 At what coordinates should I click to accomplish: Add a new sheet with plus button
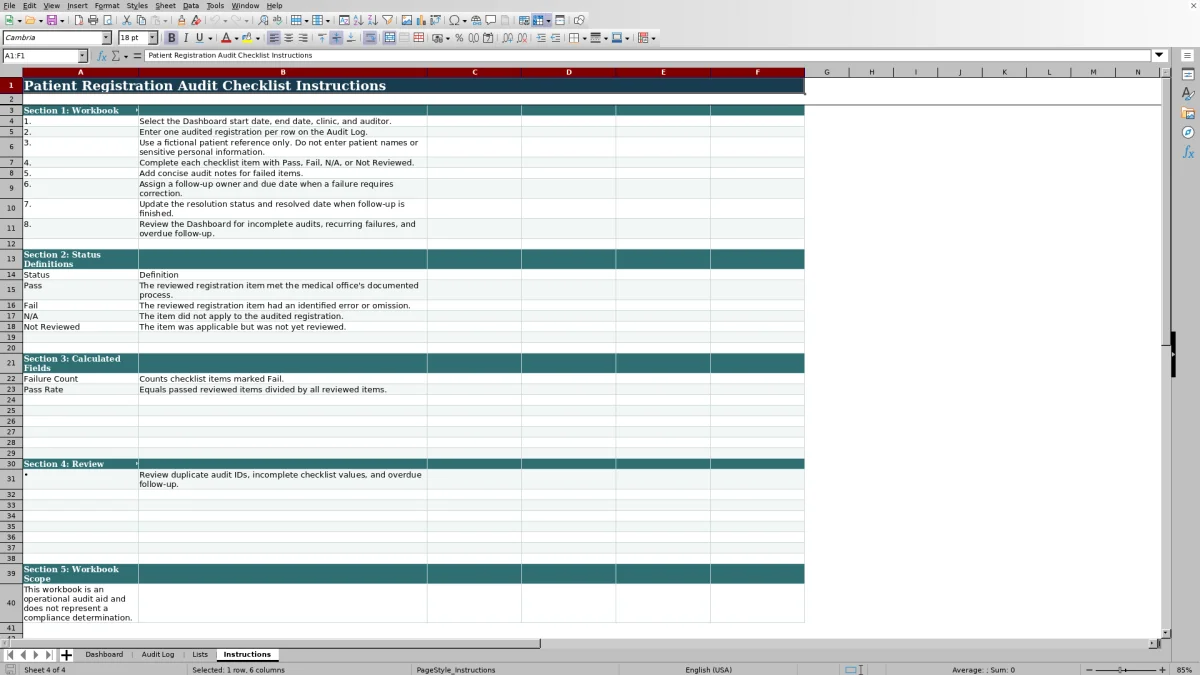coord(66,655)
